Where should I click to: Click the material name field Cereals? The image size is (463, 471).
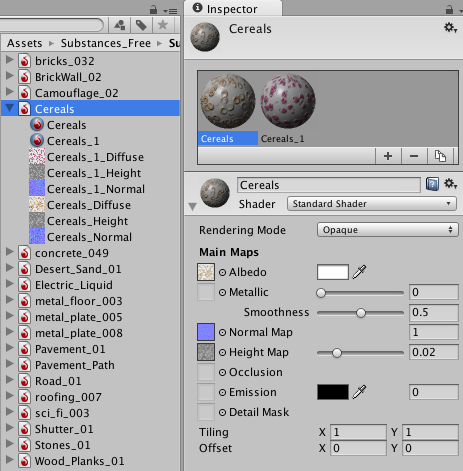coord(329,185)
